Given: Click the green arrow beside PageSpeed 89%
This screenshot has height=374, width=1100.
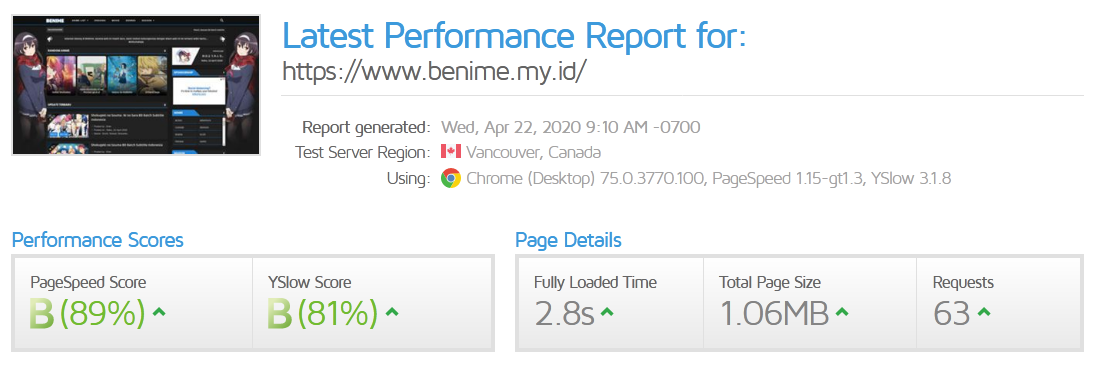Looking at the screenshot, I should (x=159, y=312).
